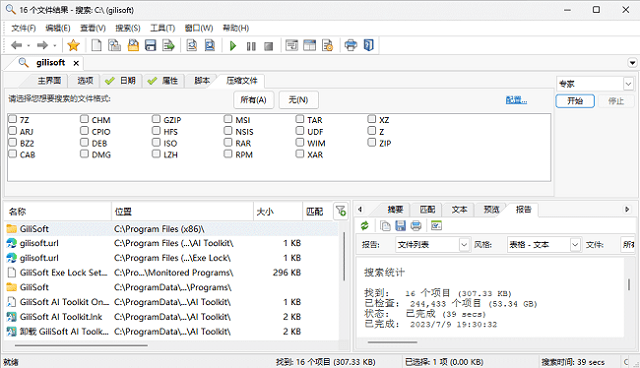This screenshot has height=368, width=640.
Task: Open the 帮助(H) menu
Action: [x=236, y=28]
